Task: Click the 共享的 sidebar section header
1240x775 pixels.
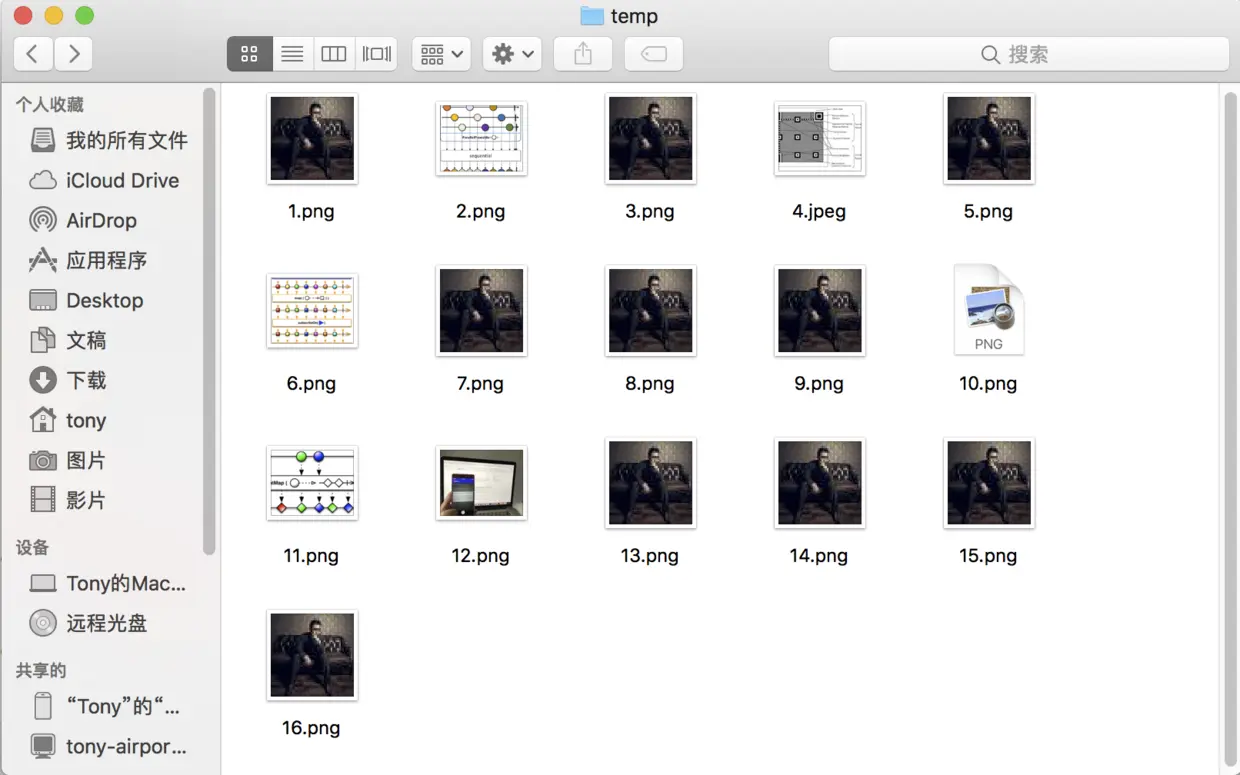Action: click(x=40, y=670)
